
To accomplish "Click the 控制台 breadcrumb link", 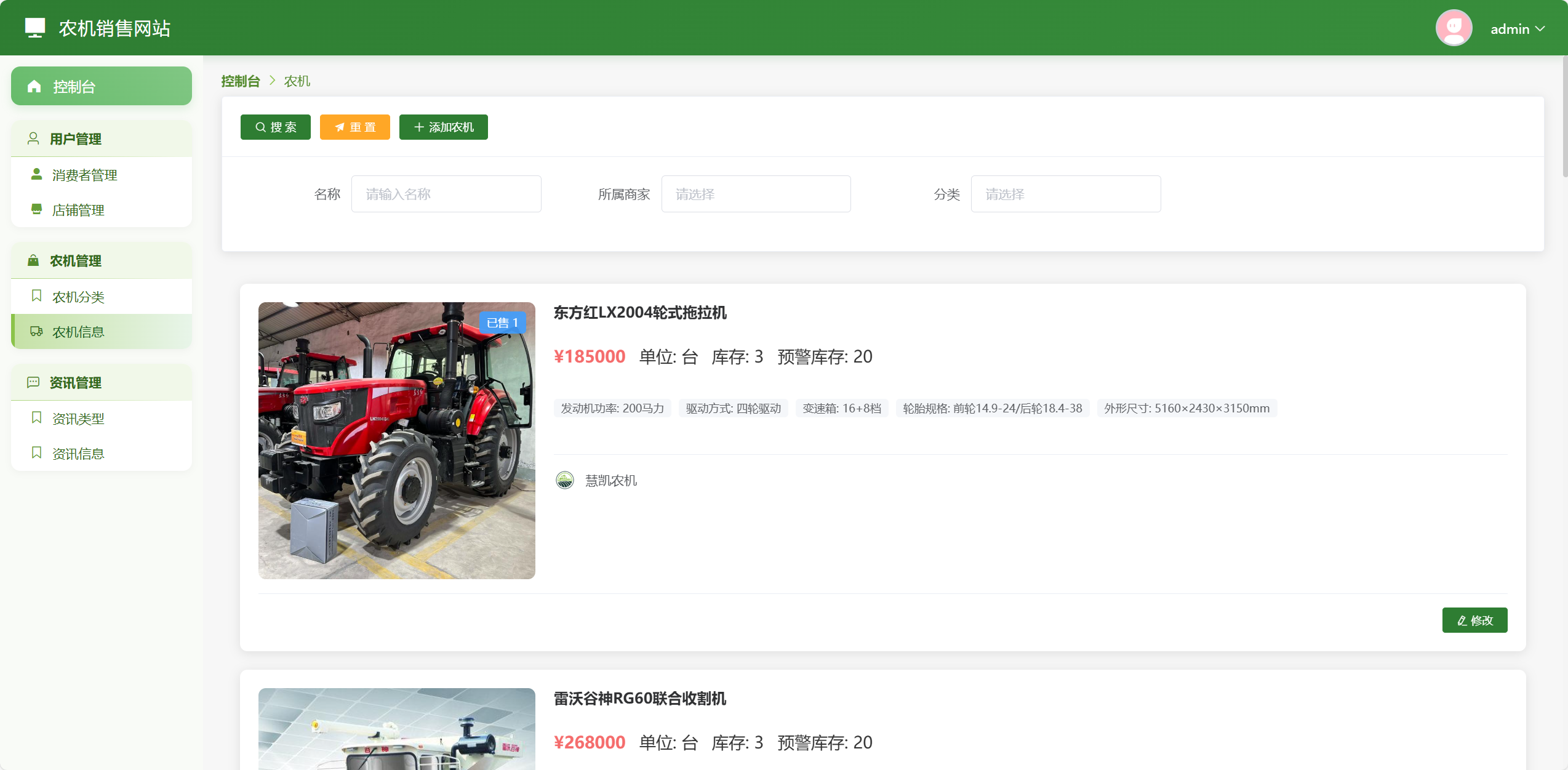I will point(241,81).
